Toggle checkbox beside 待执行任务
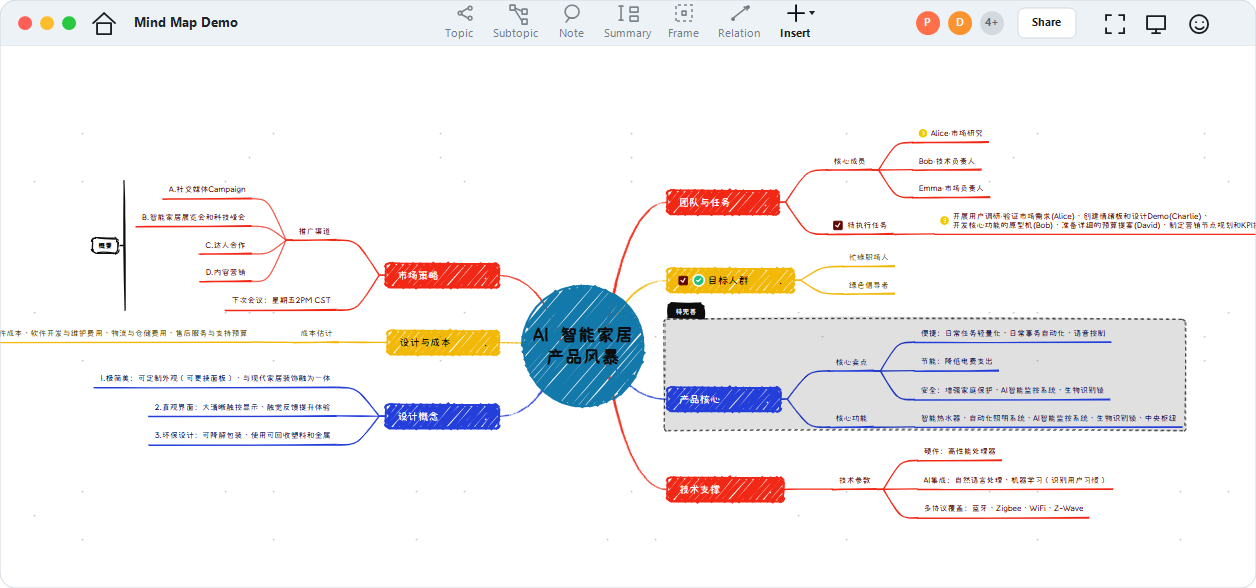1256x588 pixels. point(838,225)
